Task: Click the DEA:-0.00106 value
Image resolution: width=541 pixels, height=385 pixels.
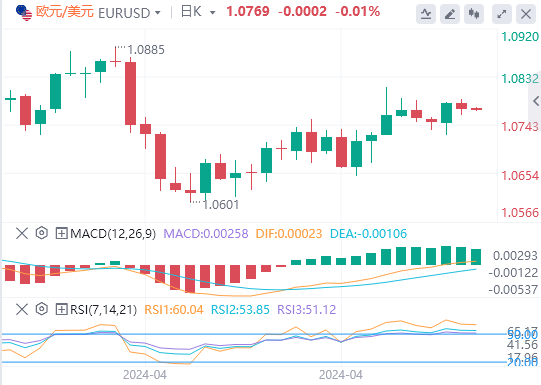Action: (368, 234)
